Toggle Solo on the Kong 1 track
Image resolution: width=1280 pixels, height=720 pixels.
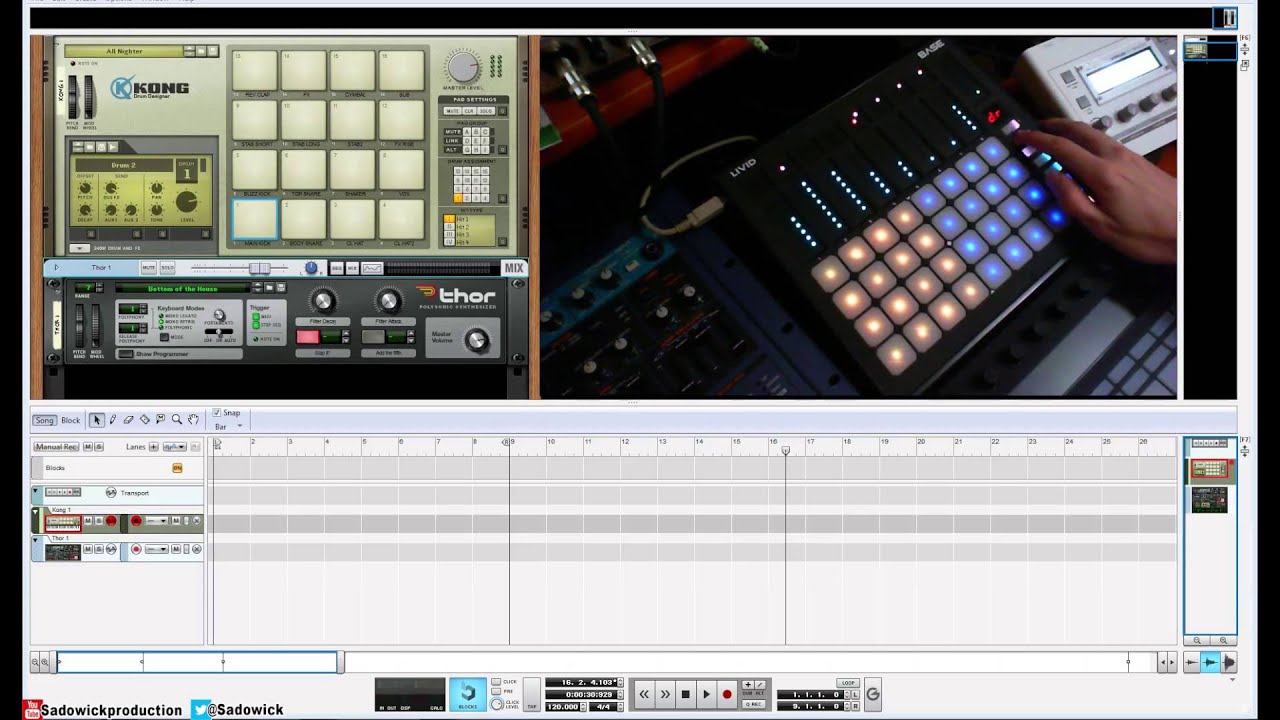pyautogui.click(x=98, y=521)
